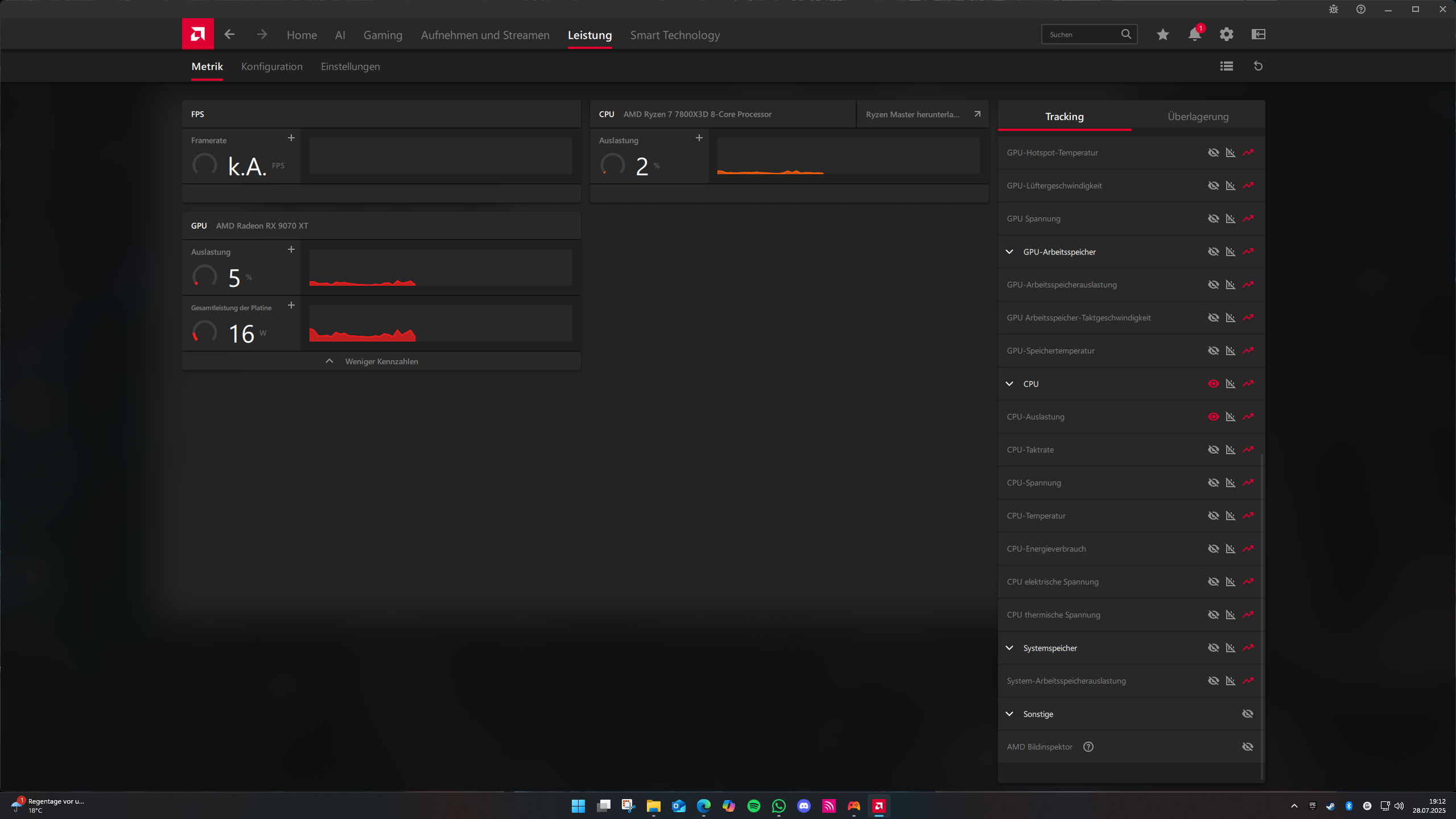Click the AMD logo home icon
Image resolution: width=1456 pixels, height=819 pixels.
[197, 34]
